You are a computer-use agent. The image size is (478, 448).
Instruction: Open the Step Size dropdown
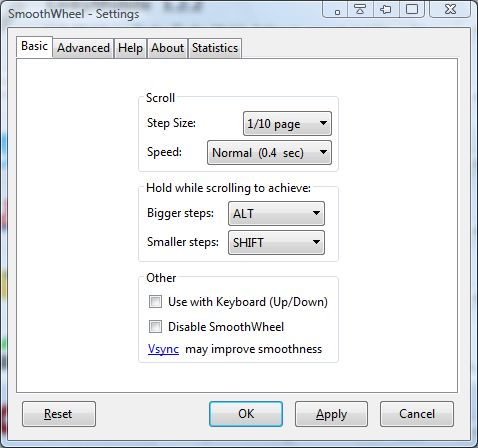pyautogui.click(x=287, y=124)
